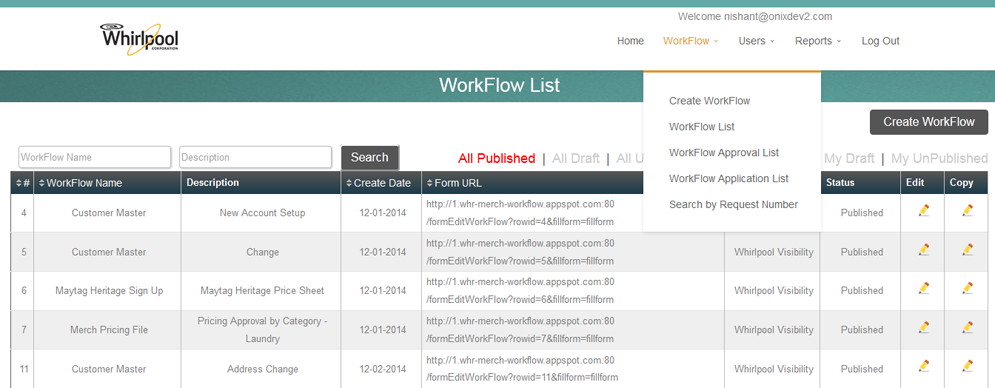Click the Search button
Screen dimensions: 995x388
coord(370,157)
